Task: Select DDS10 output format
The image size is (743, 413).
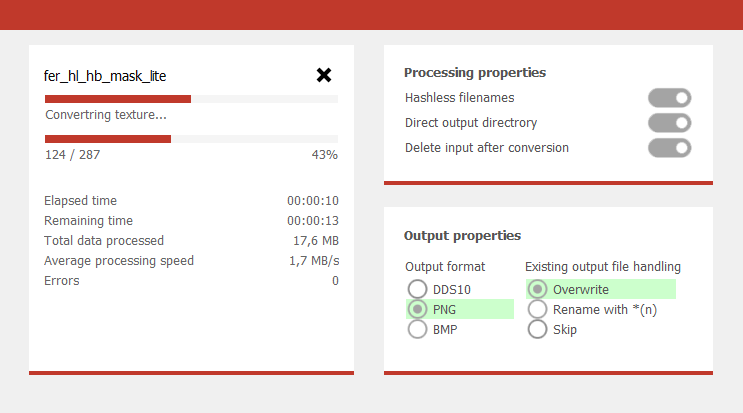Action: [x=418, y=289]
